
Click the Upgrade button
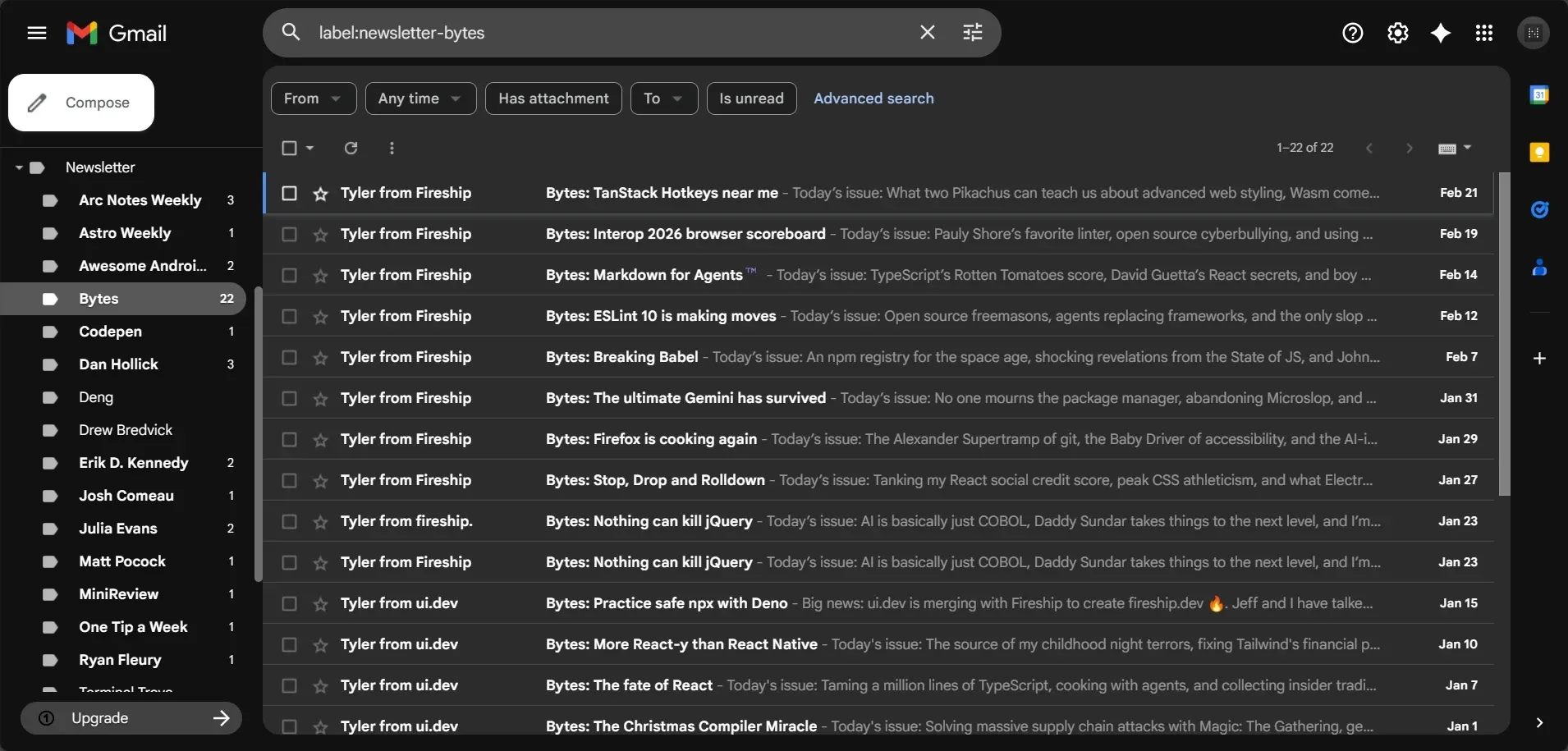[131, 718]
